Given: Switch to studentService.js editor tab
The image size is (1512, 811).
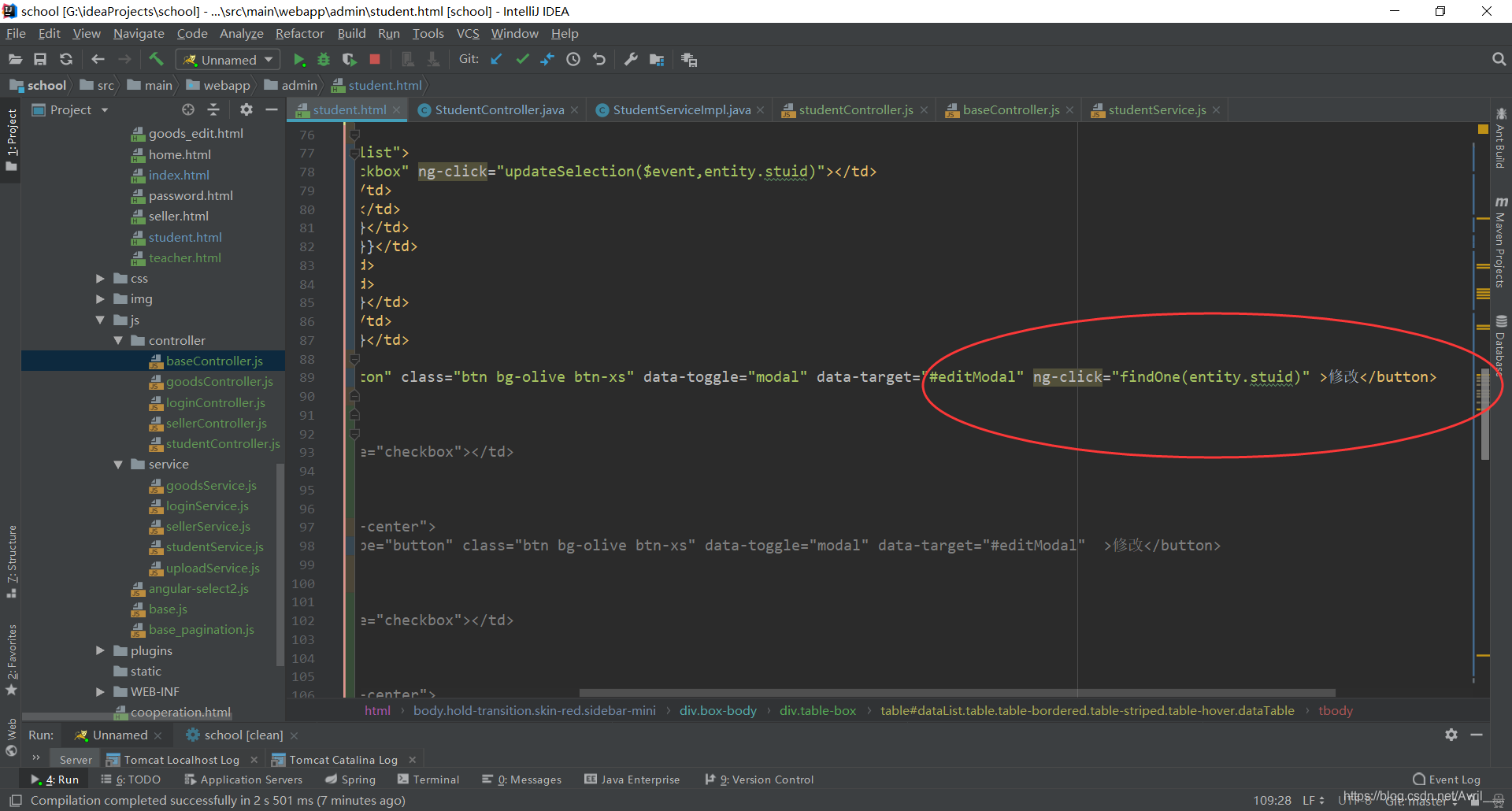Looking at the screenshot, I should [1157, 110].
